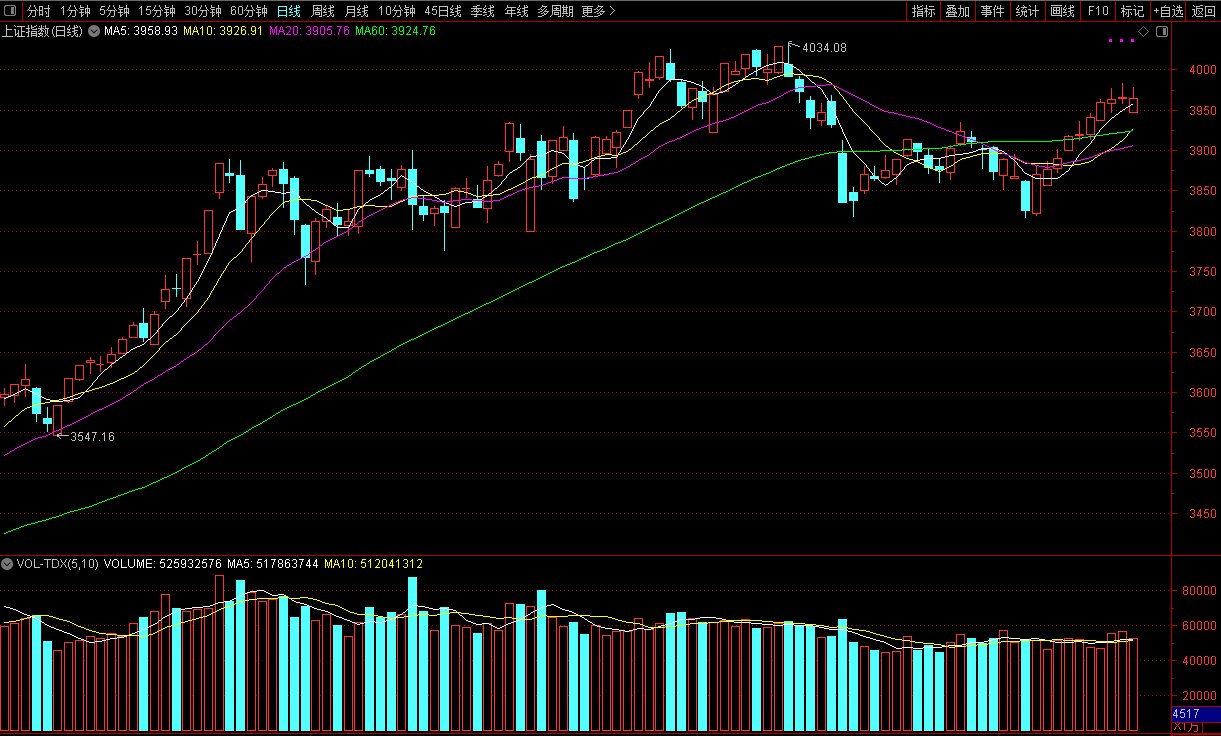Add the stock via +自选
Screen dimensions: 1221x736
[x=1167, y=11]
